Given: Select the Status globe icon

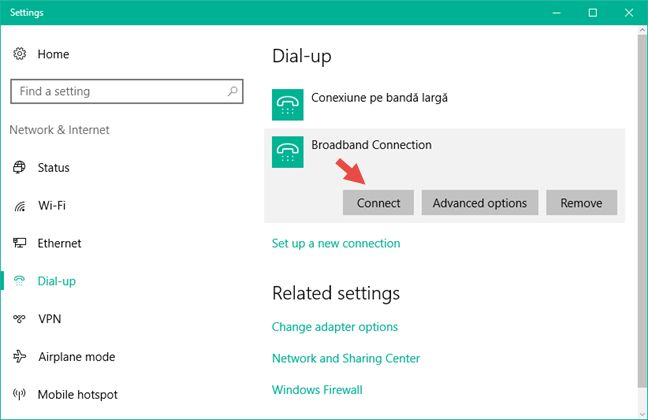Looking at the screenshot, I should 19,167.
